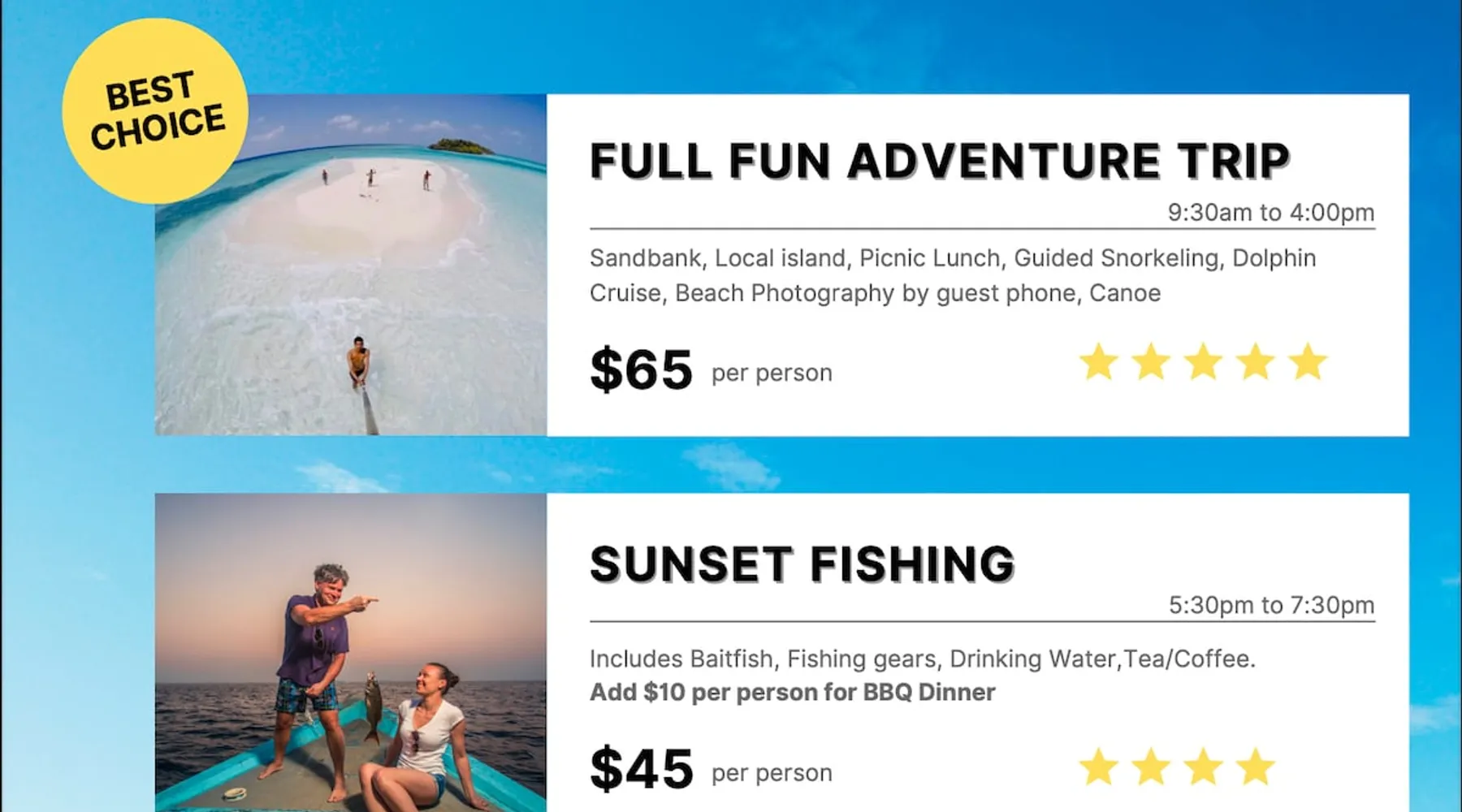
Task: Click the $45 price
Action: point(641,769)
